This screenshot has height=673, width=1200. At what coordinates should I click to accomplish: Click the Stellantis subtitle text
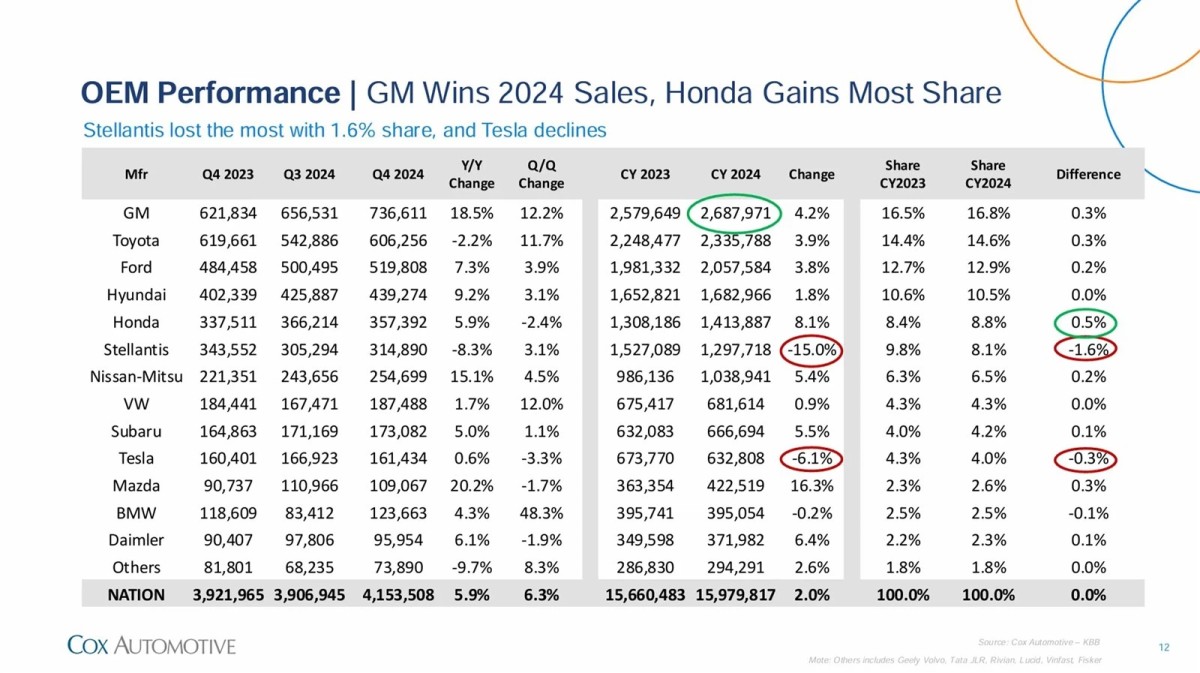click(344, 130)
